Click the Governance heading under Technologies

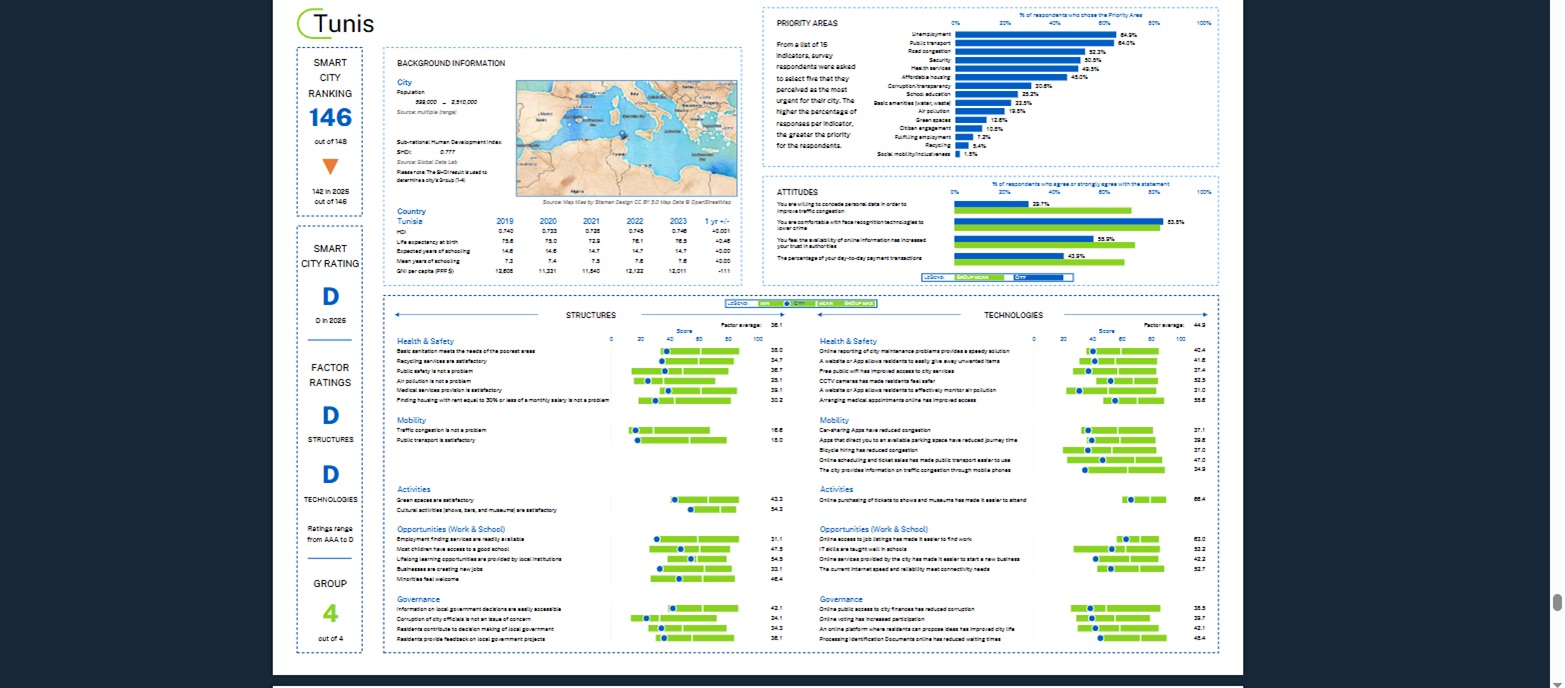840,599
